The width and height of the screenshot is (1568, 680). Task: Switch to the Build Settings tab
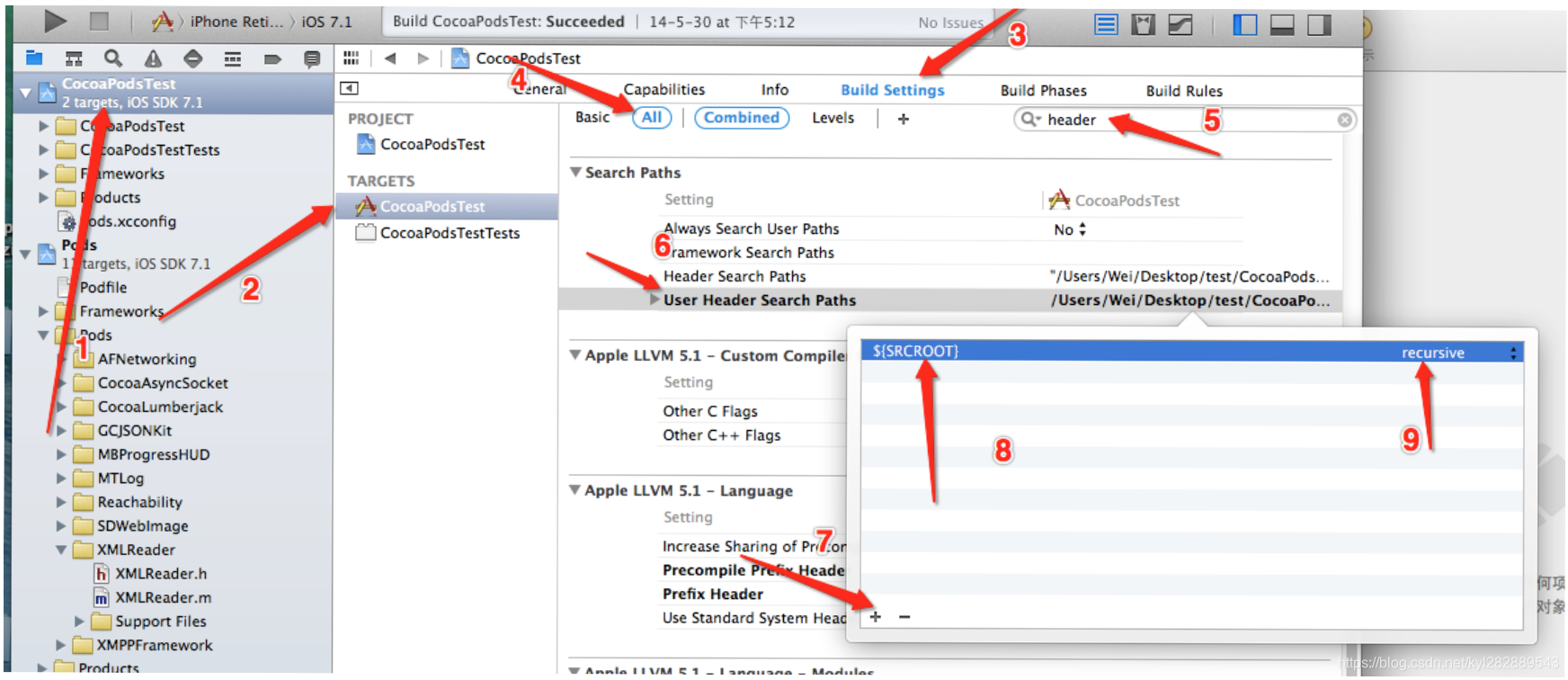pos(892,90)
